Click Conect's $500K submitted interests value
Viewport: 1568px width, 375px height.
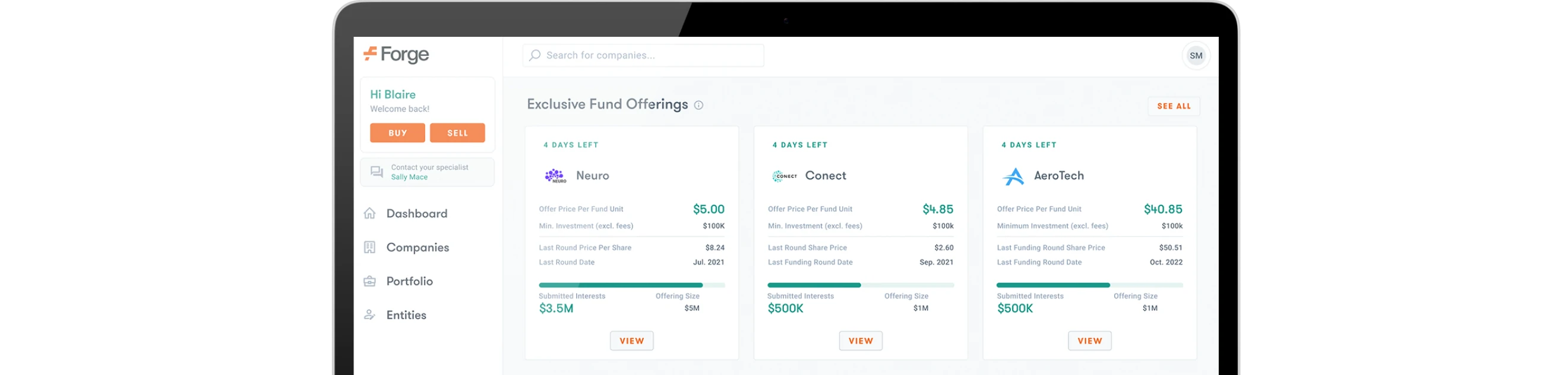(785, 308)
